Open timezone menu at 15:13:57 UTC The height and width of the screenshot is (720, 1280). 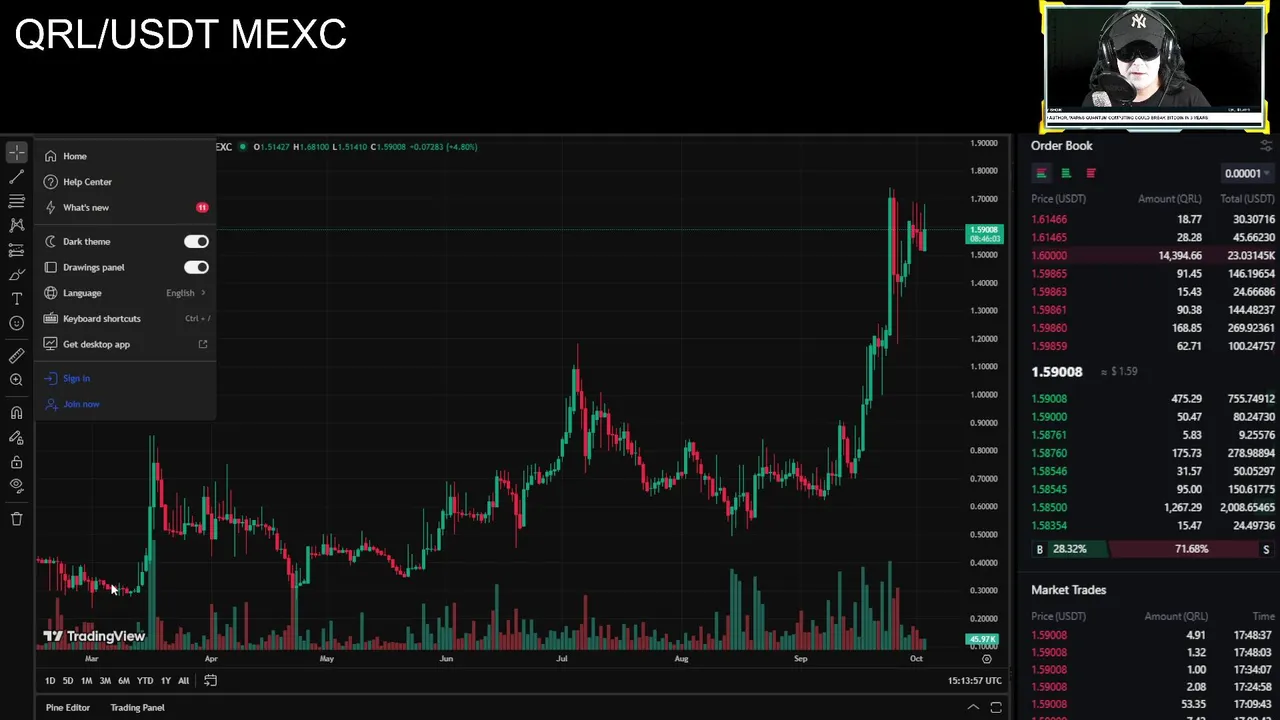coord(975,681)
